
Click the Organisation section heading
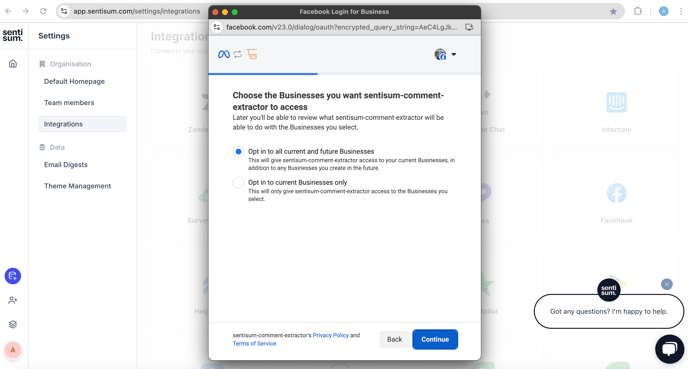pos(65,64)
